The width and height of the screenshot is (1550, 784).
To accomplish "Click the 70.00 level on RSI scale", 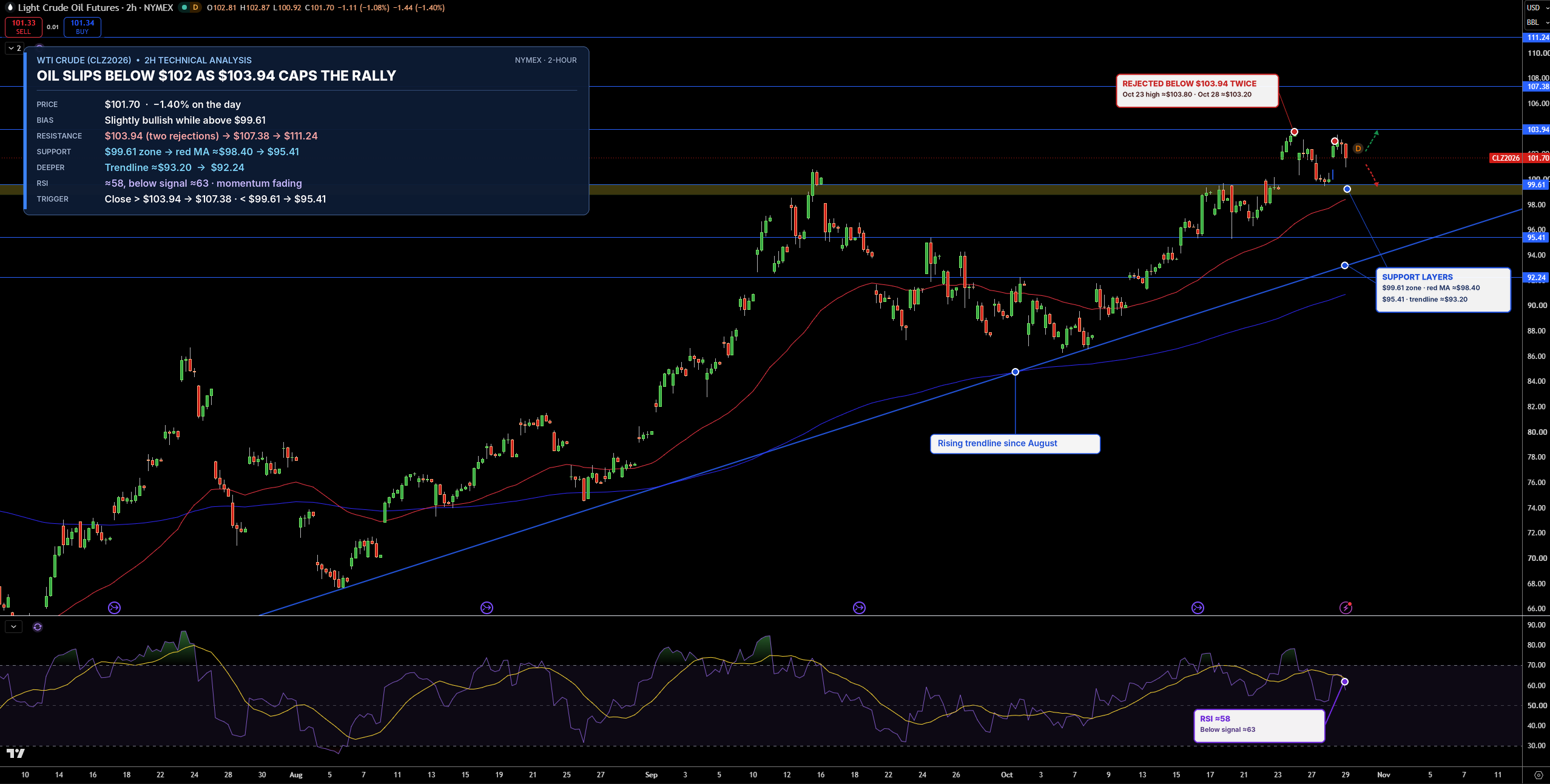I will pos(1536,665).
